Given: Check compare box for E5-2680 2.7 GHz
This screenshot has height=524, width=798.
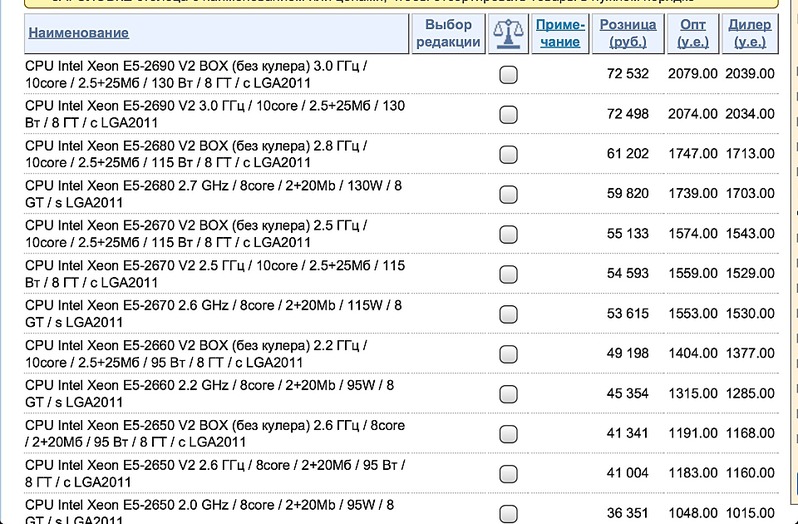Looking at the screenshot, I should pos(508,194).
